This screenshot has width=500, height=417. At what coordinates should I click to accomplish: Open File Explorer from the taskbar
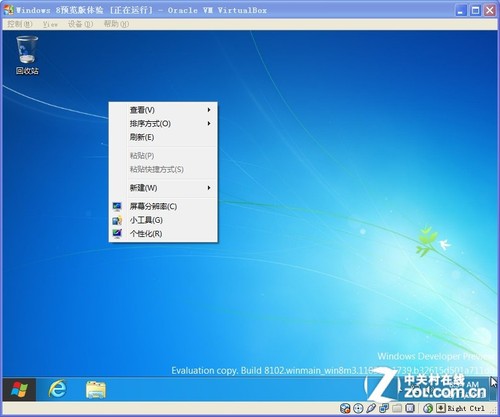[96, 389]
